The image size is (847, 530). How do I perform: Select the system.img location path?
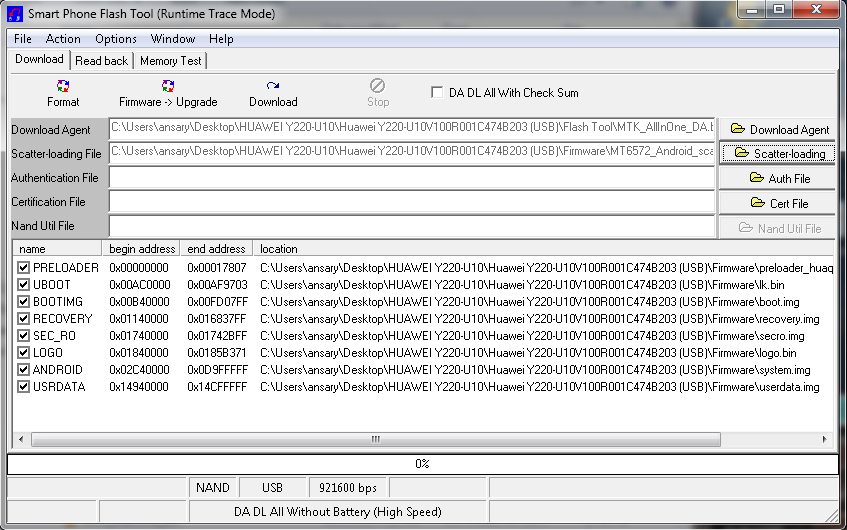[535, 370]
